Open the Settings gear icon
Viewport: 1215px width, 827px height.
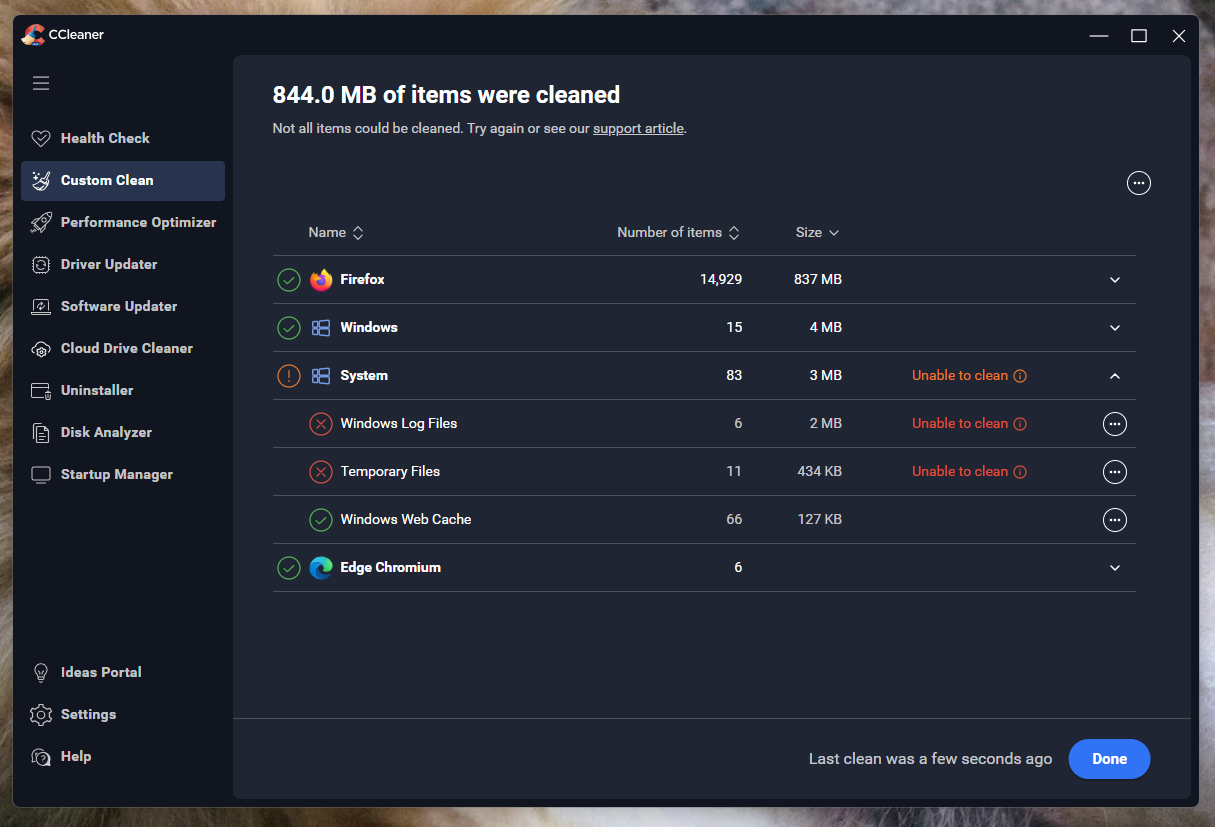pos(41,715)
